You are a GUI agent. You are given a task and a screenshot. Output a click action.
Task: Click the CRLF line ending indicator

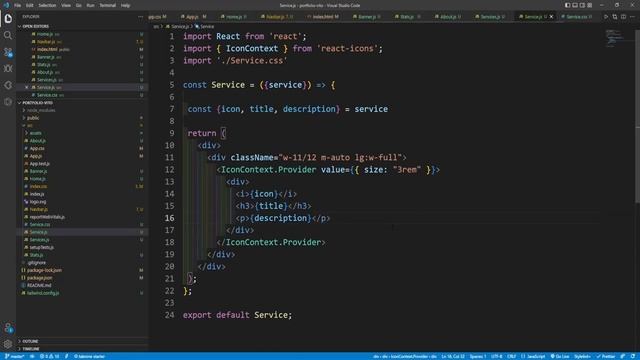[511, 356]
